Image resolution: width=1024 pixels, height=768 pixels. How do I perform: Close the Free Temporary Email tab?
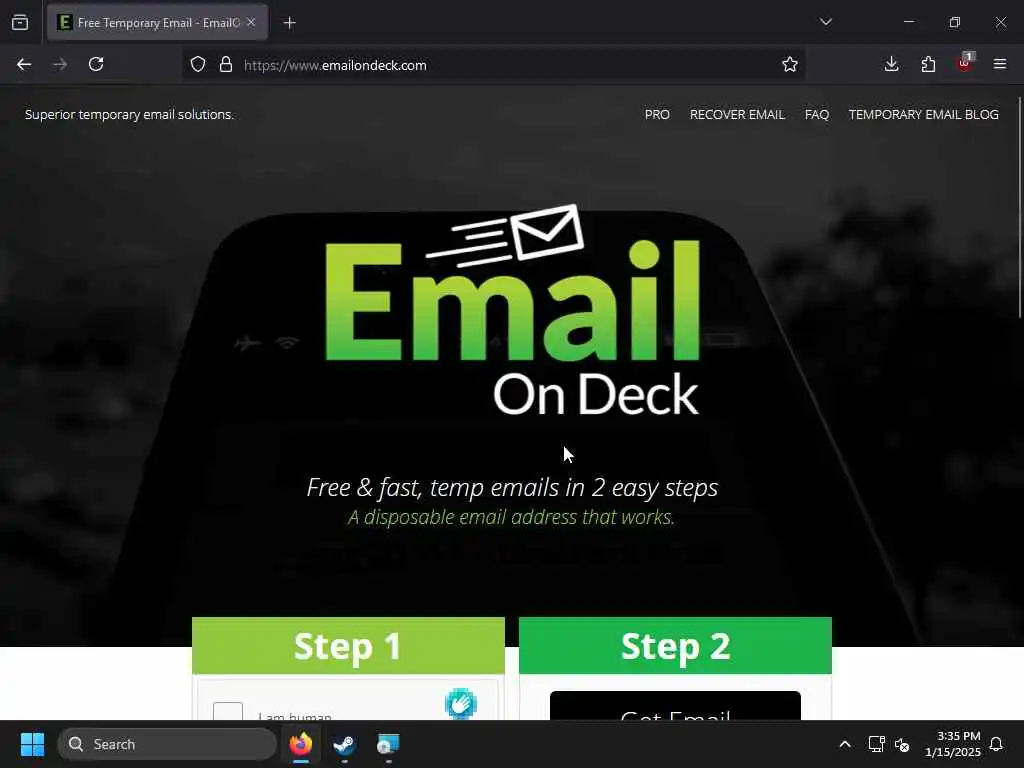(251, 22)
